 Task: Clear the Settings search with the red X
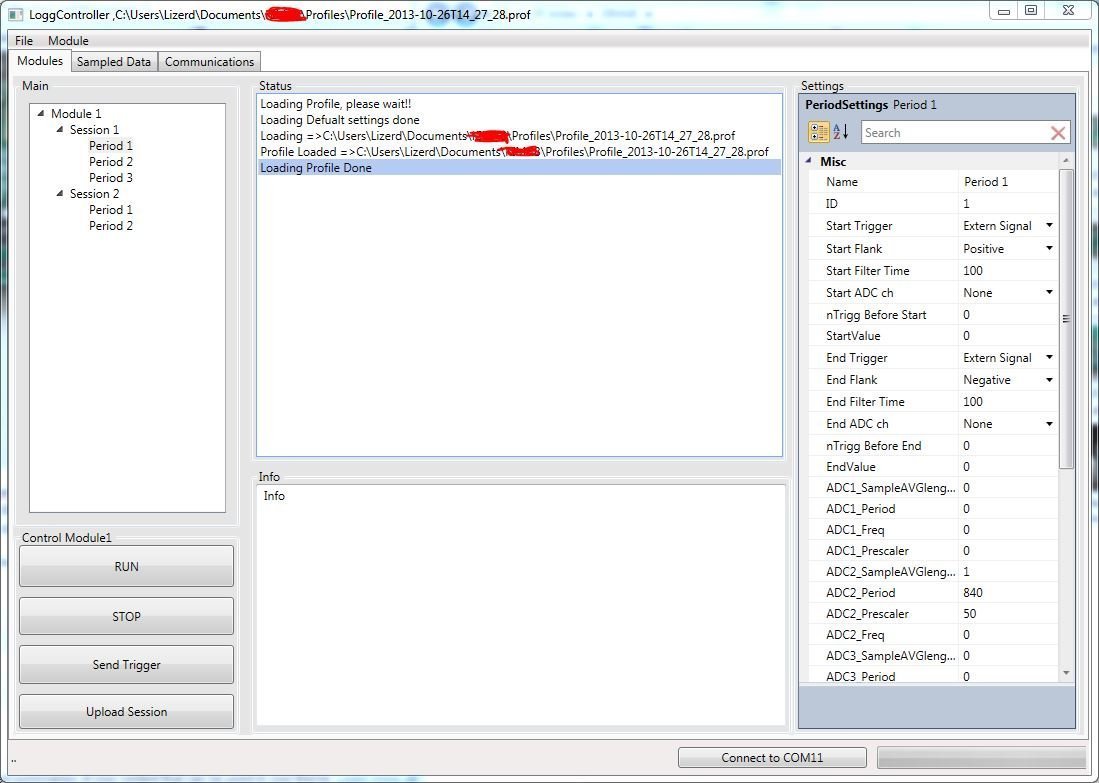1057,133
